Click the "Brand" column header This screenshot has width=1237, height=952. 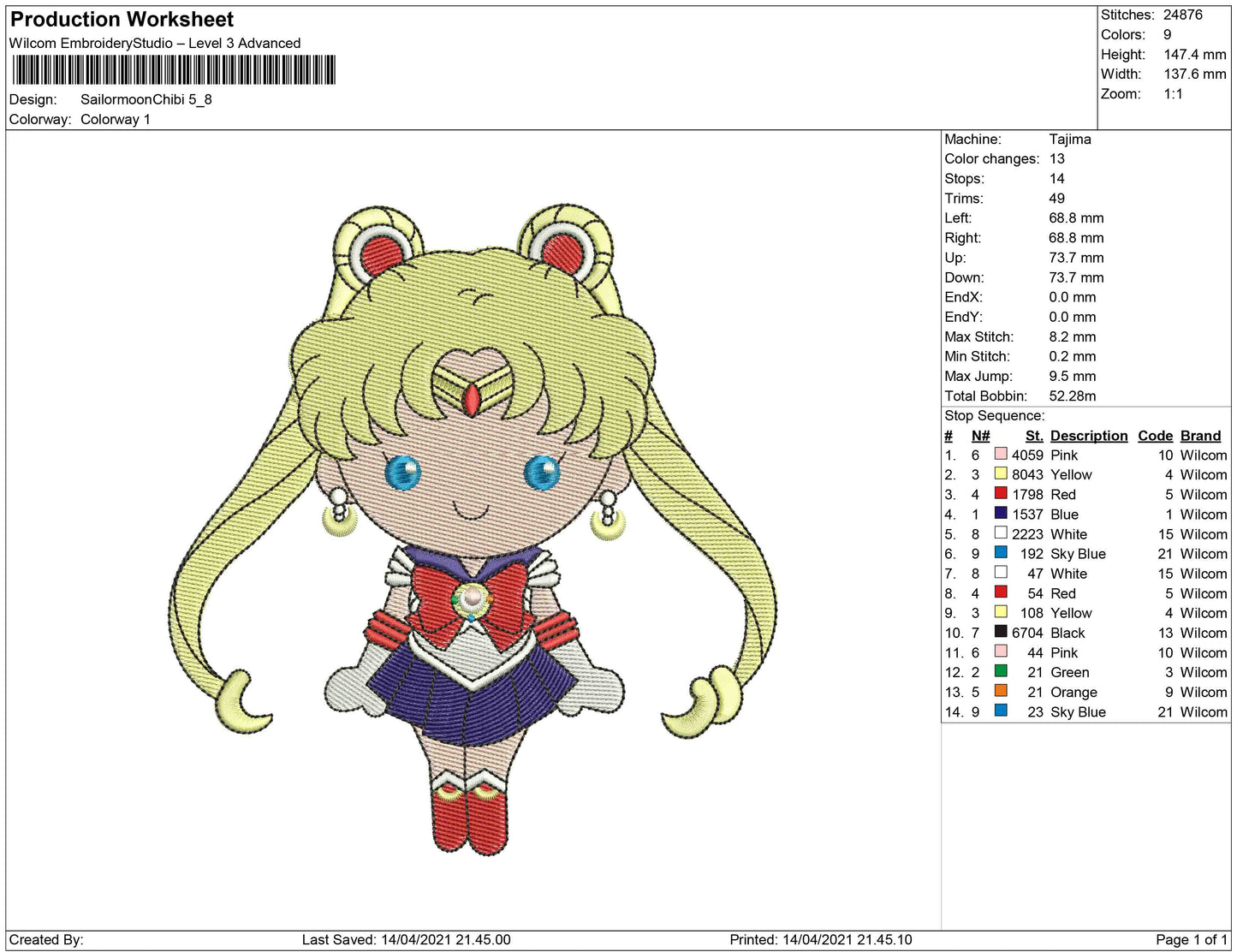click(1201, 436)
